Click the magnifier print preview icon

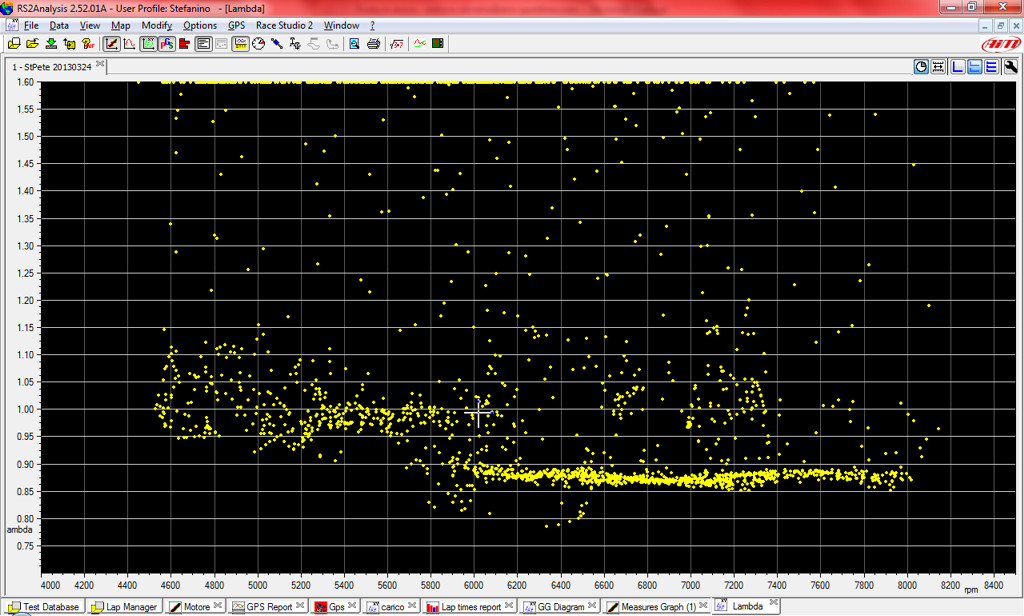click(x=354, y=44)
